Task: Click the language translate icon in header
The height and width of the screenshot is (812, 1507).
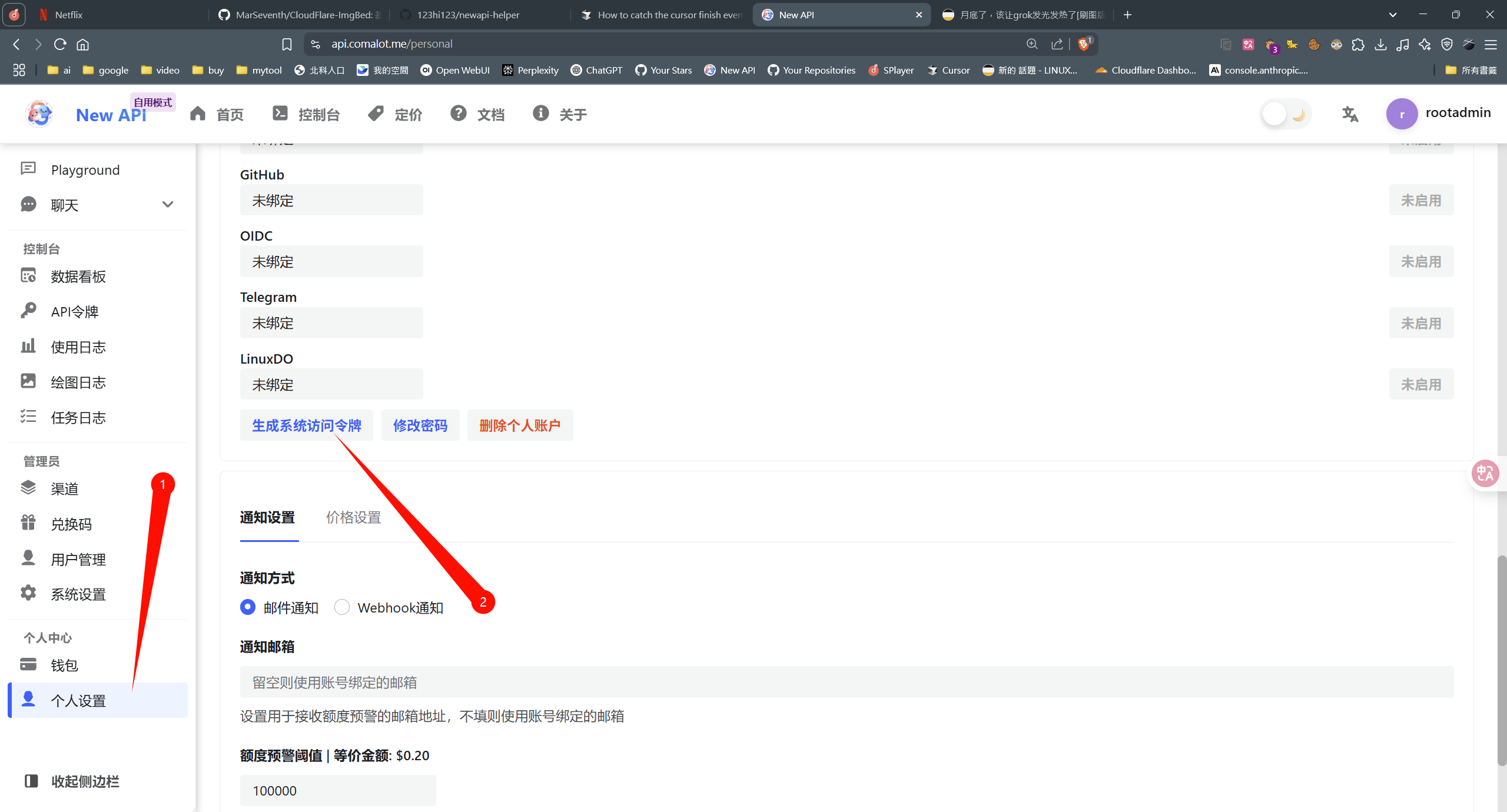Action: [x=1350, y=114]
